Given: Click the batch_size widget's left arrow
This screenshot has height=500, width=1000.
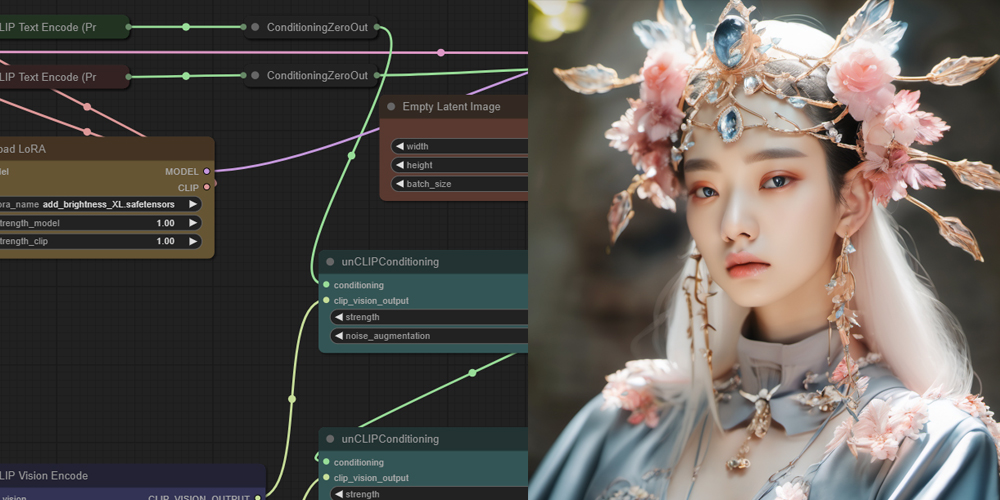Looking at the screenshot, I should [x=400, y=184].
